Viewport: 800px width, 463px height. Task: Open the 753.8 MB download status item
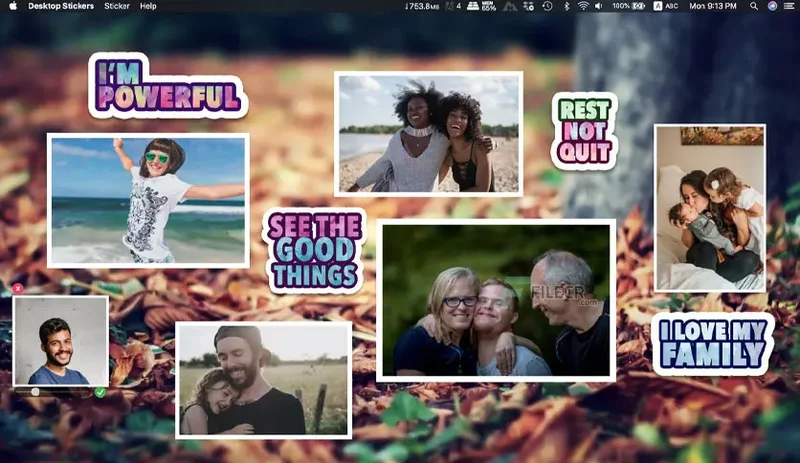pyautogui.click(x=421, y=6)
